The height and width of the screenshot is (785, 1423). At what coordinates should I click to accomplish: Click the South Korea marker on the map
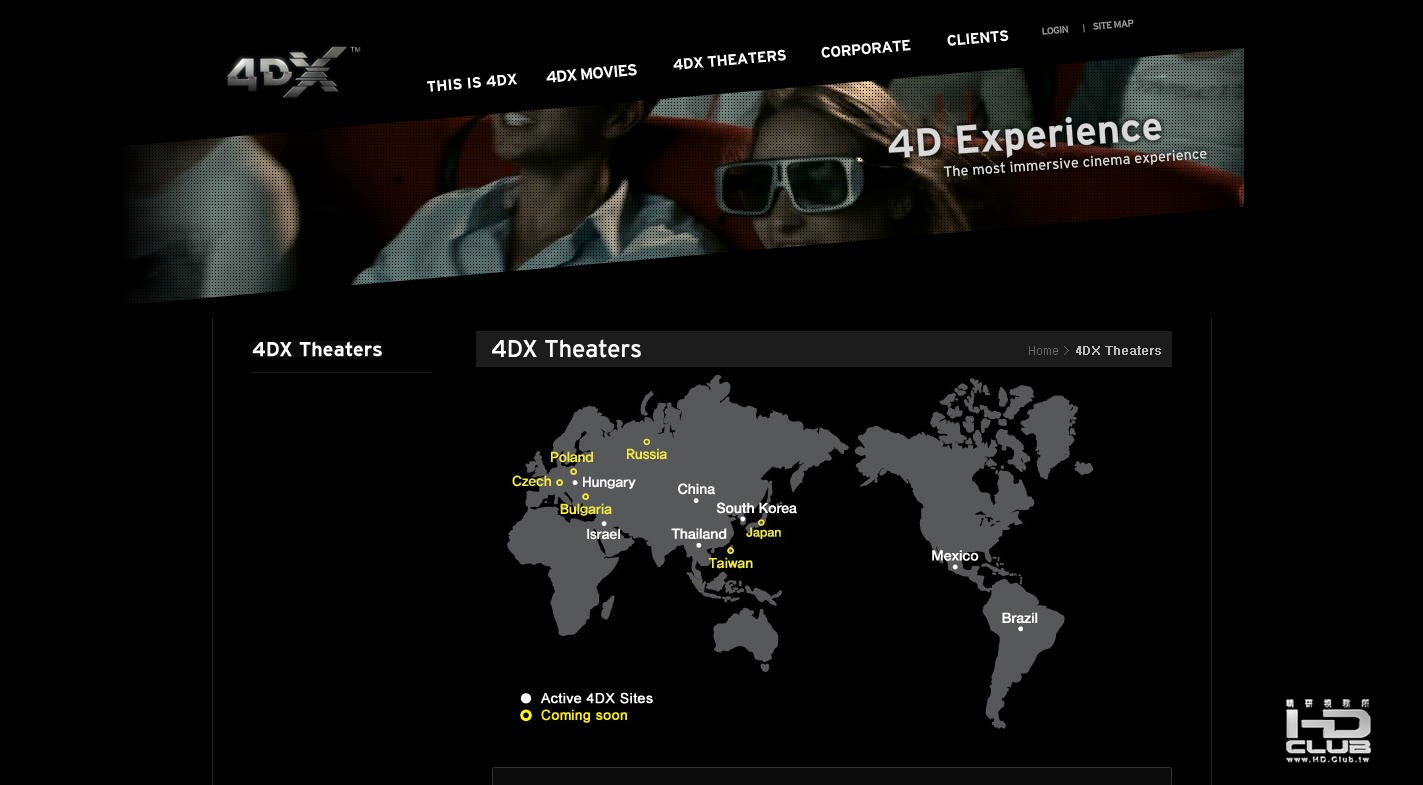point(743,520)
